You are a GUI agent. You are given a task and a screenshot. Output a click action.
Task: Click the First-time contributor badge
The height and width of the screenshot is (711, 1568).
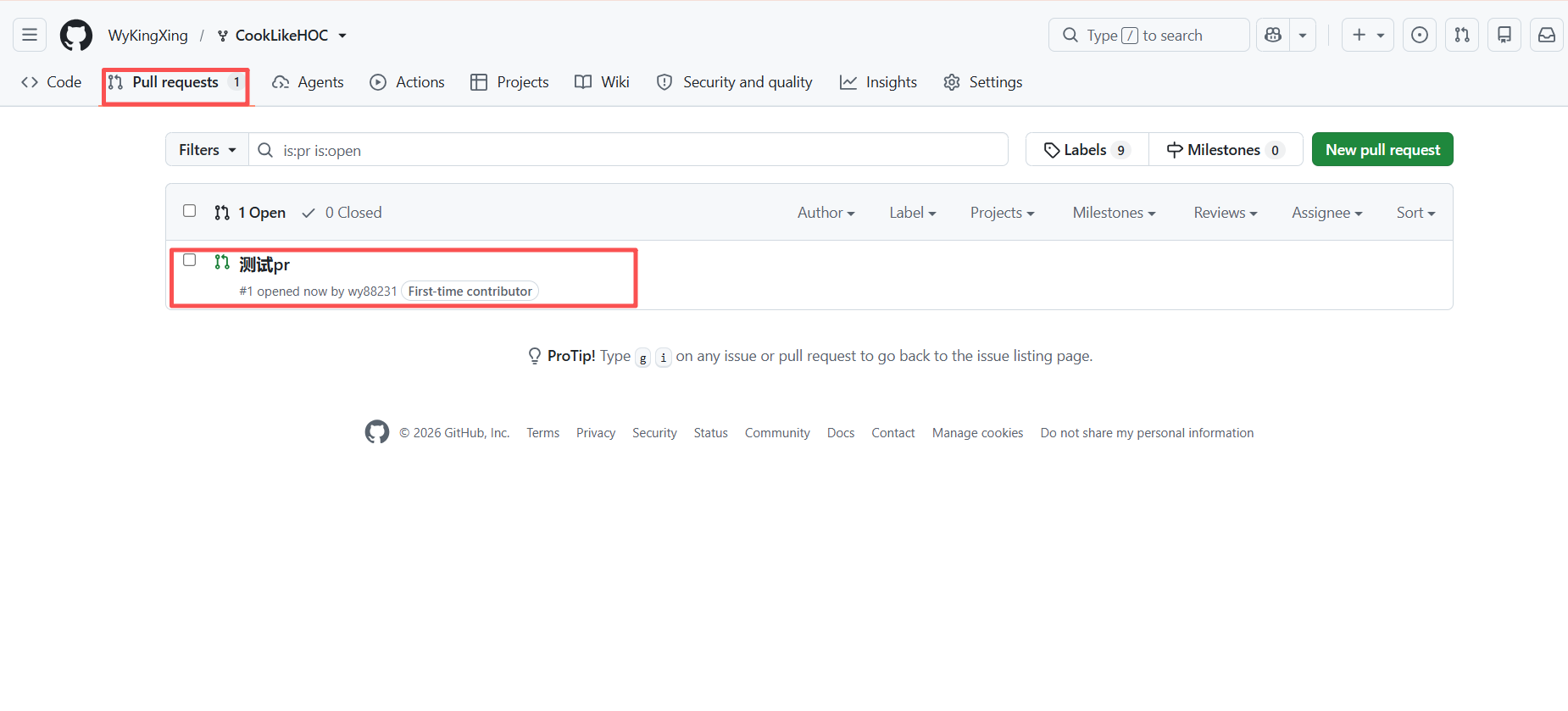(470, 292)
